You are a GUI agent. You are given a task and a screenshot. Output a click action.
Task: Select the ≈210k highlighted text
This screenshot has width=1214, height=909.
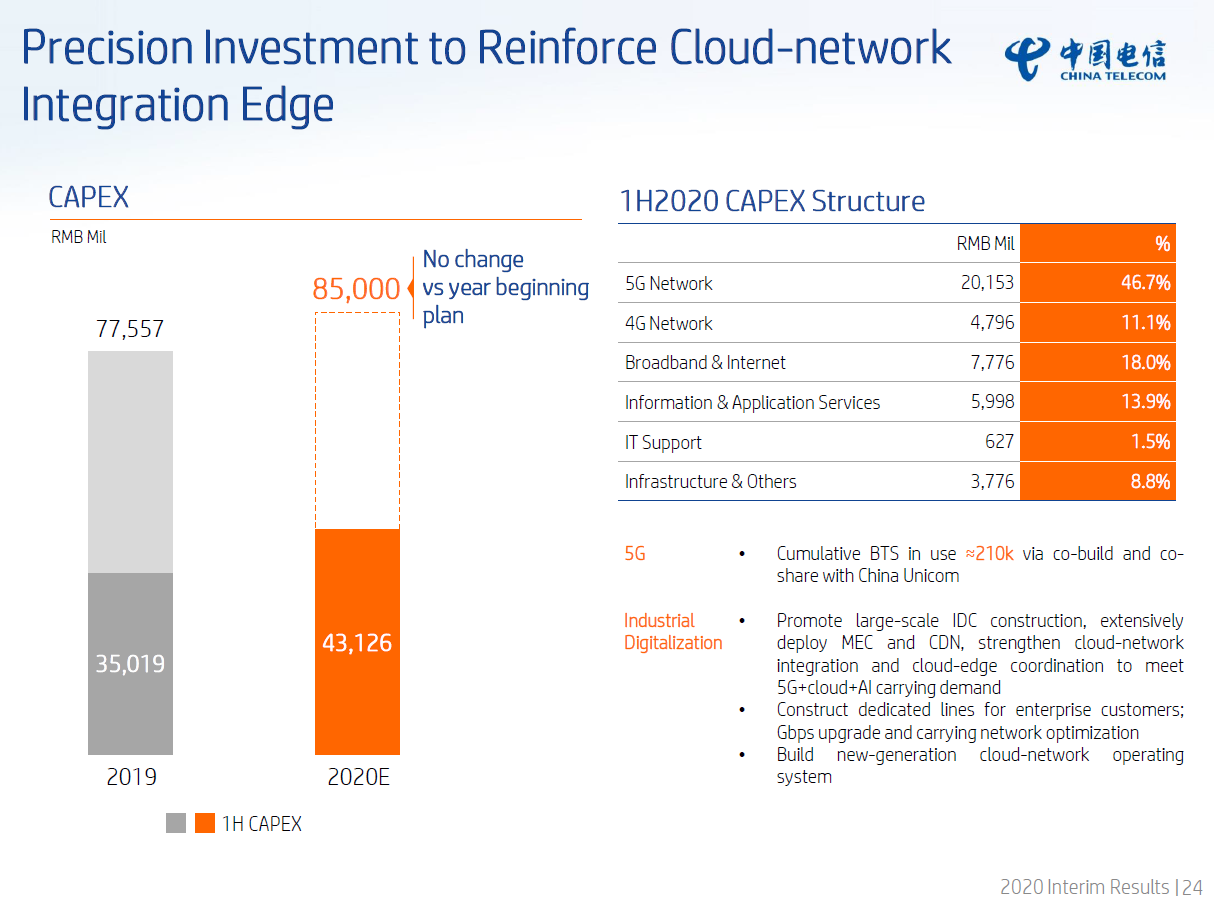[x=989, y=553]
